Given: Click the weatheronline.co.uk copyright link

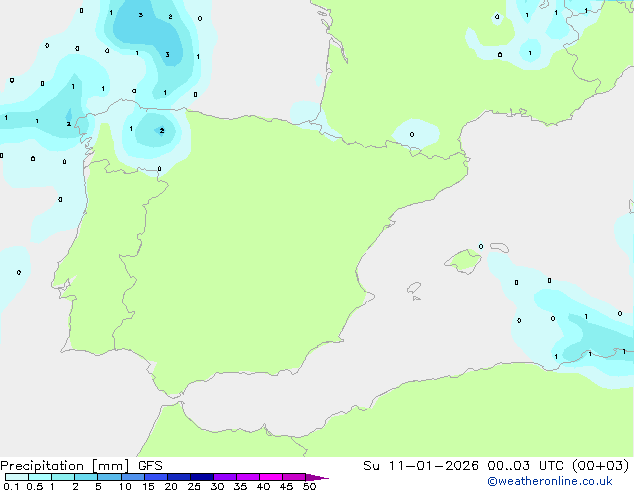Looking at the screenshot, I should click(550, 481).
